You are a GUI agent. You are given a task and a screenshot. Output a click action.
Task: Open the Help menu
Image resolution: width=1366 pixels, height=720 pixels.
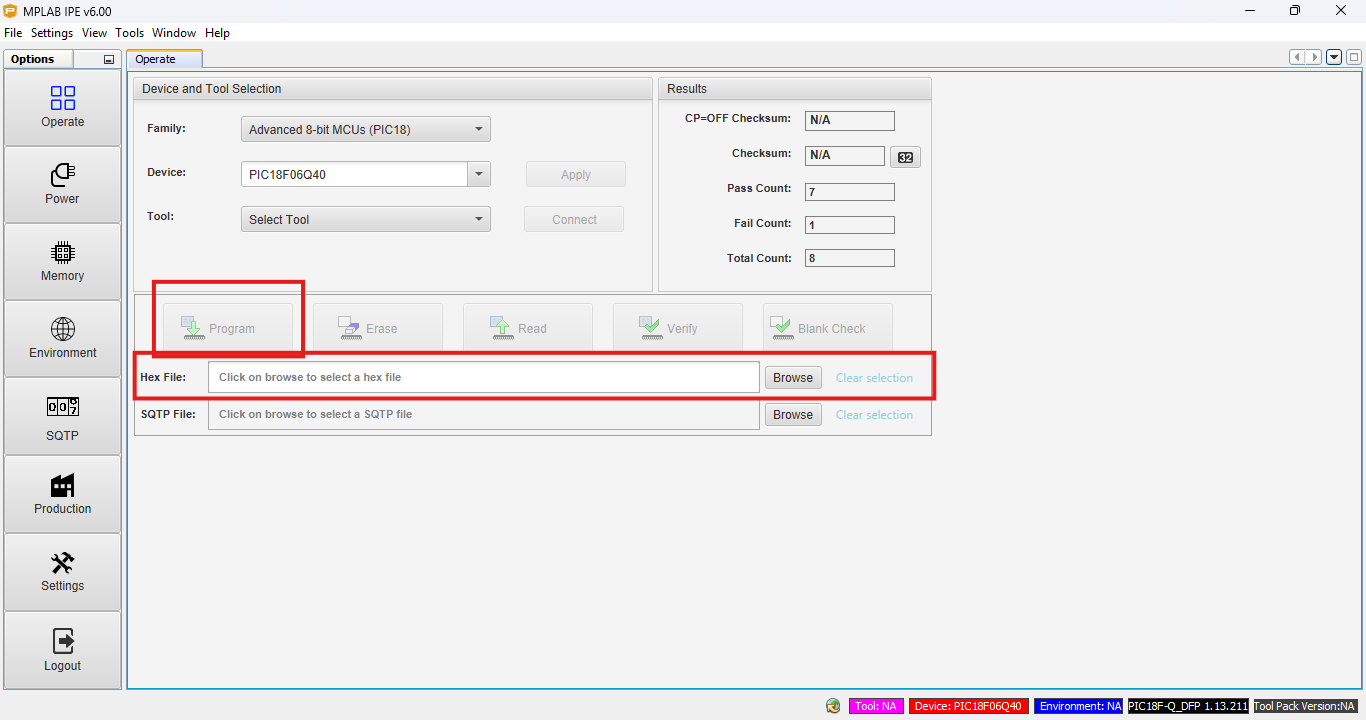pyautogui.click(x=217, y=33)
